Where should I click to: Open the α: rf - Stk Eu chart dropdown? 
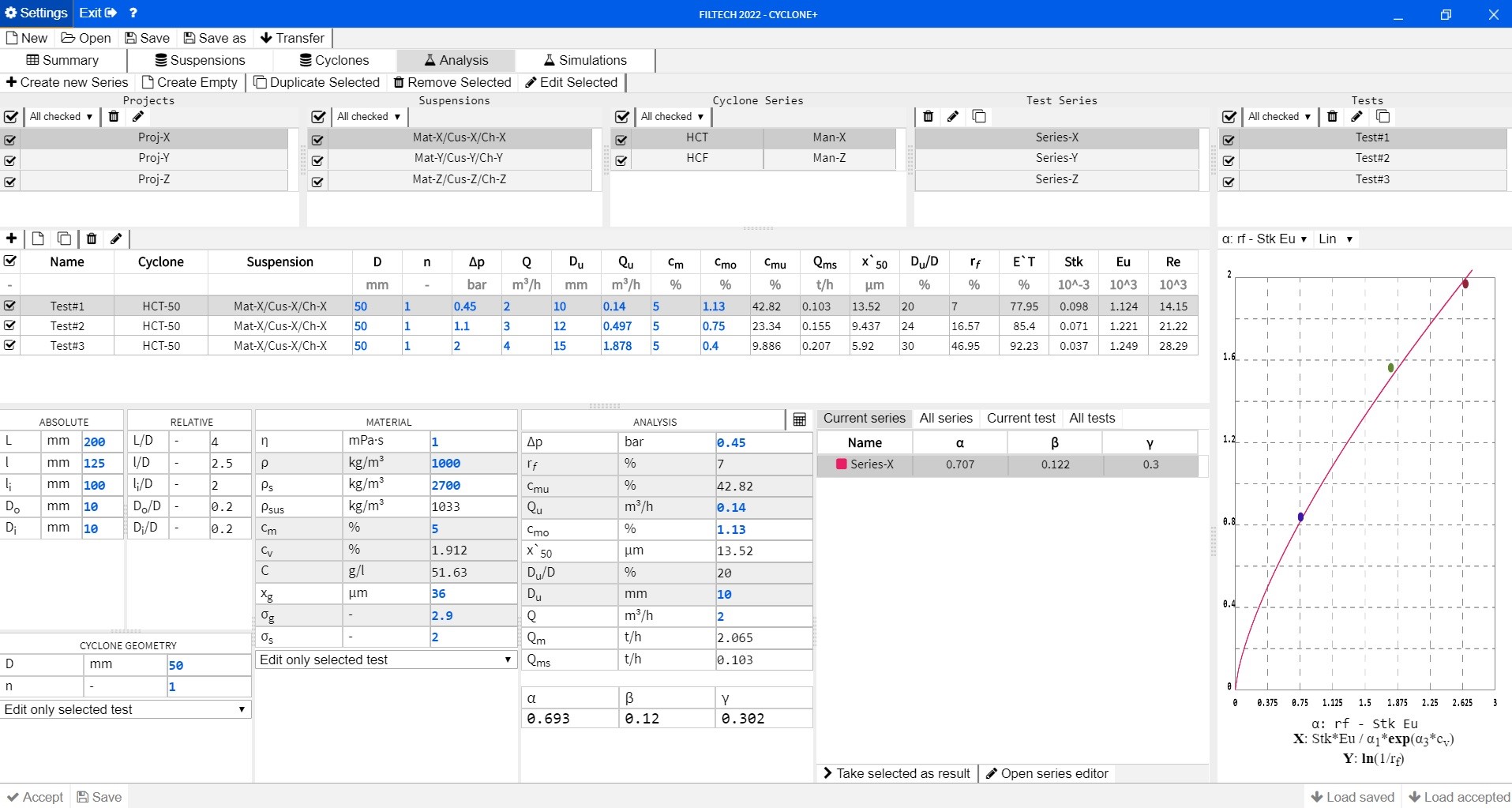click(x=1264, y=239)
